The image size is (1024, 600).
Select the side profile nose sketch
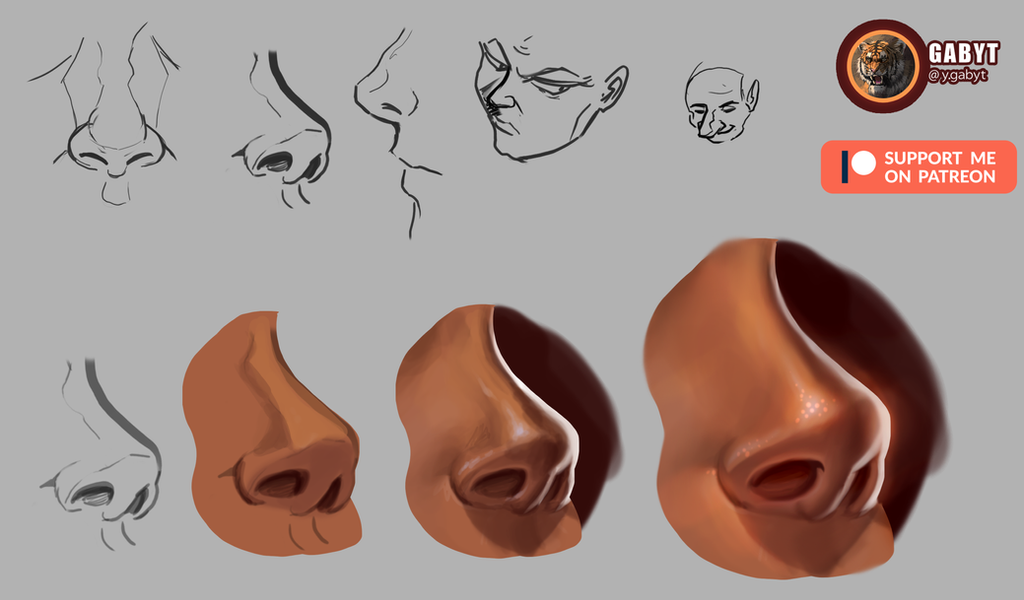396,133
